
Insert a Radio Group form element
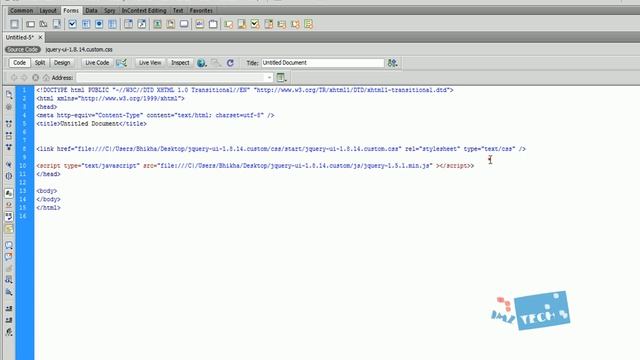112,24
